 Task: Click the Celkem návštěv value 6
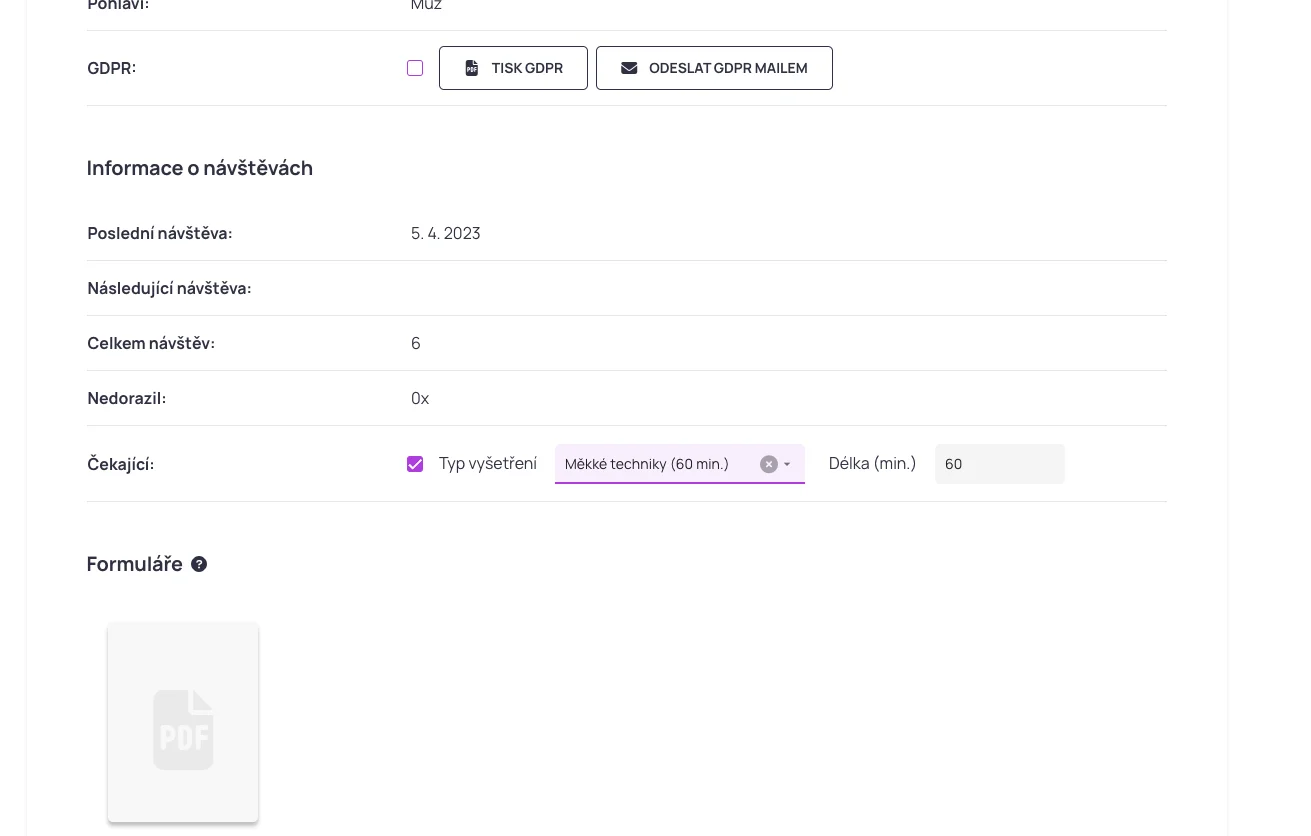coord(416,343)
